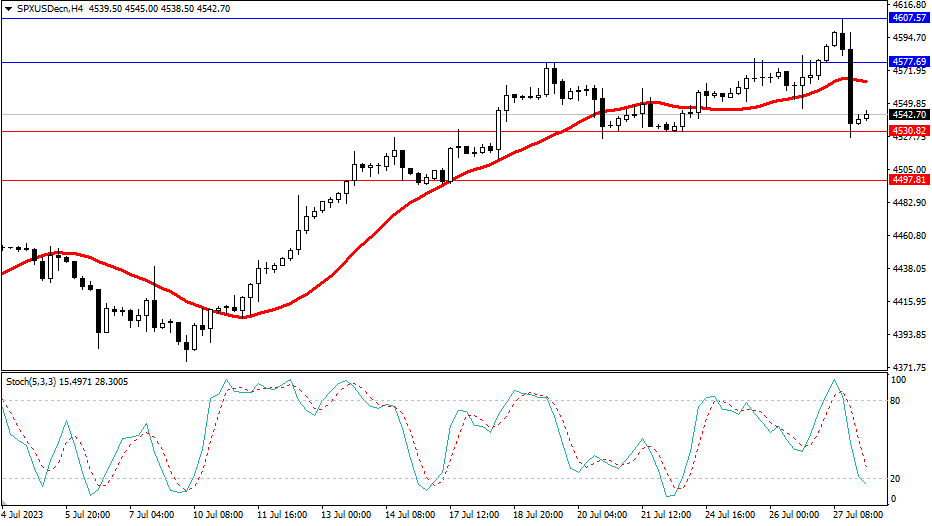Select the dashed 20 level in Stochastic panel
Screen dimensions: 932x526
coord(300,478)
